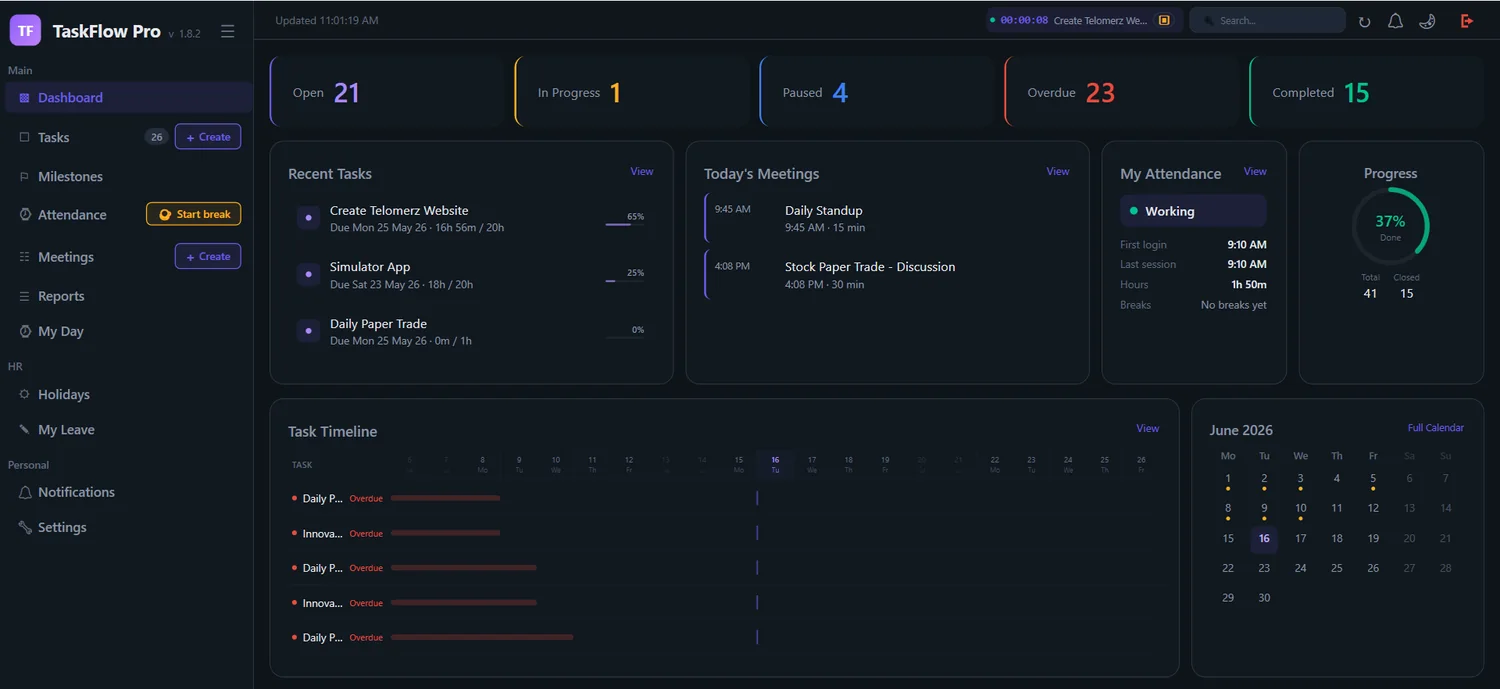
Task: Open View link in My Attendance
Action: 1255,171
